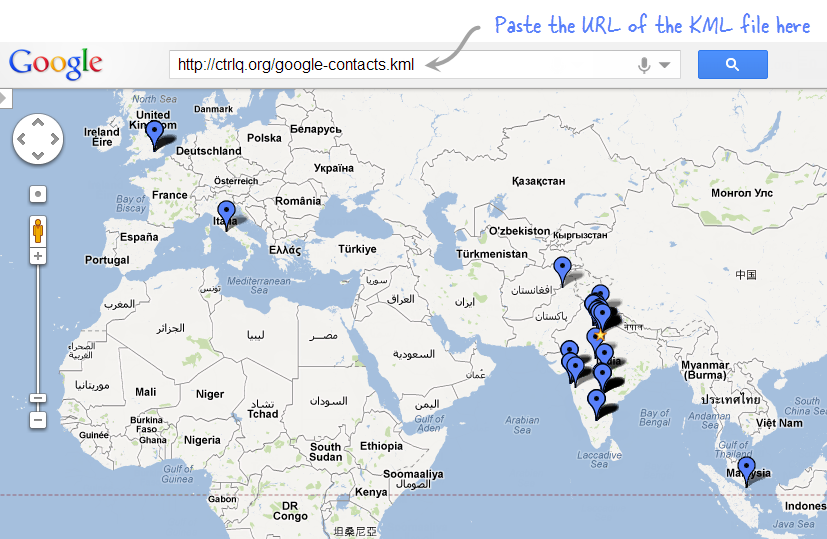Click the Қазақстан map label
The width and height of the screenshot is (827, 539).
click(x=538, y=181)
